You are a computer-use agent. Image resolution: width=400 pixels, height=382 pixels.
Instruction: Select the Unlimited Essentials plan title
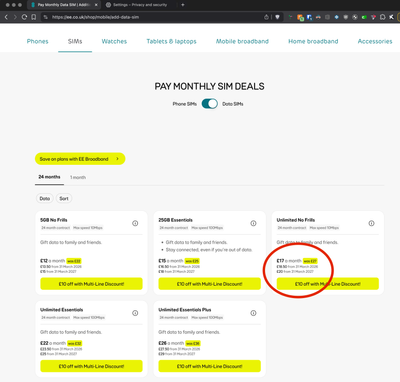pos(62,310)
